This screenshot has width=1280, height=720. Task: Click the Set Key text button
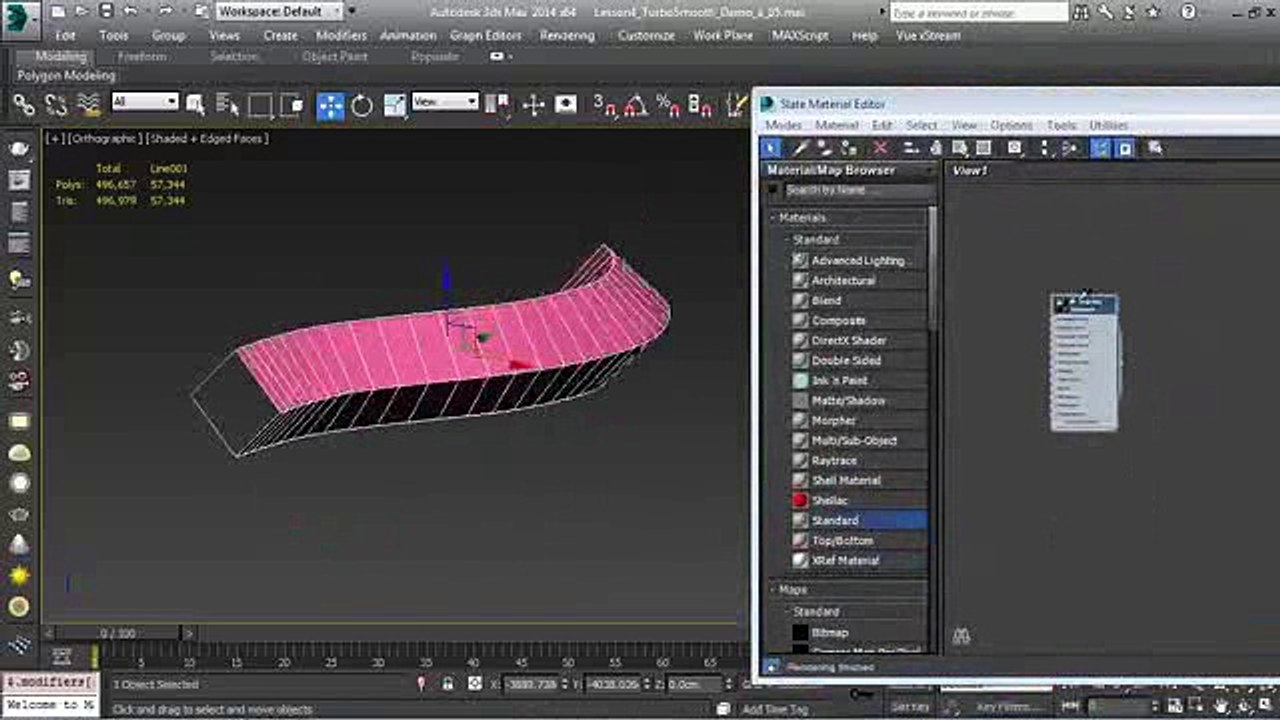click(x=909, y=707)
